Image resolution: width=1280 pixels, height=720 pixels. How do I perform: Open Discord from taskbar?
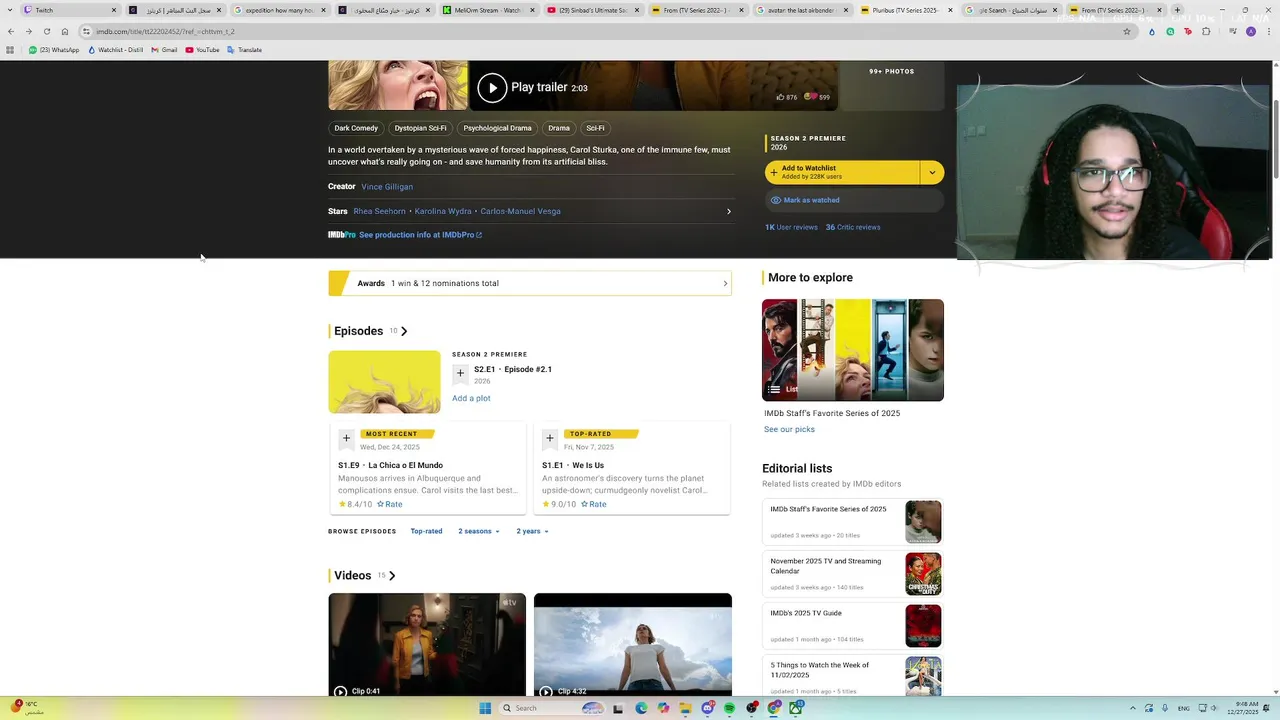pyautogui.click(x=708, y=708)
